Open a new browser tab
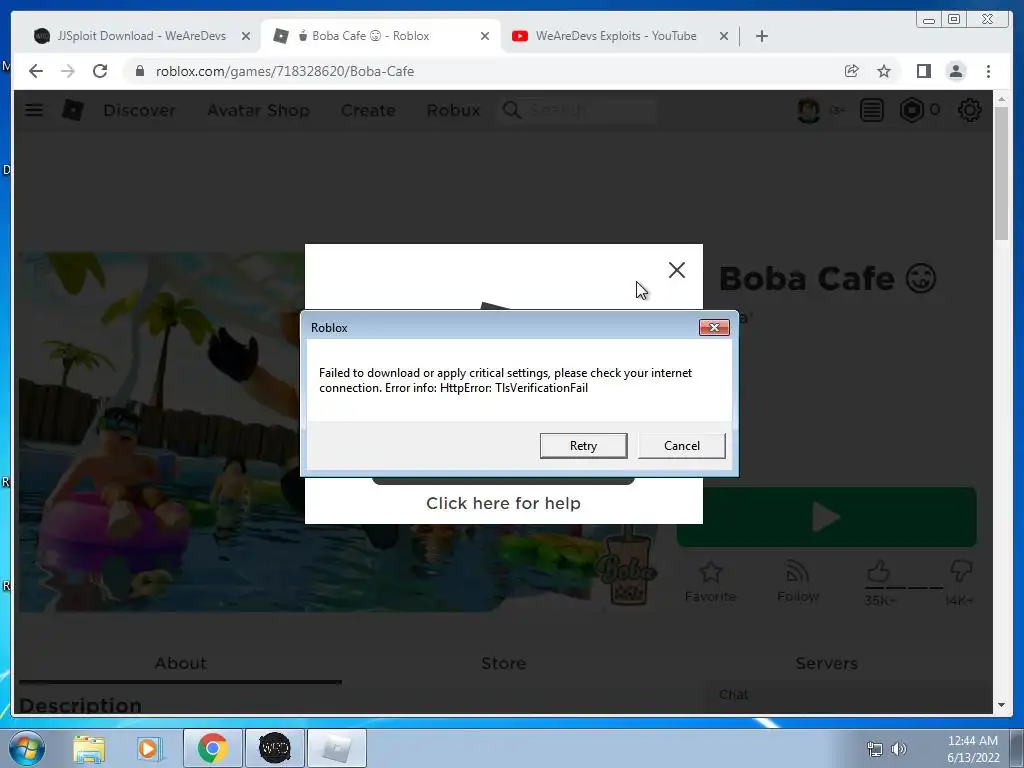The width and height of the screenshot is (1024, 768). click(x=761, y=36)
